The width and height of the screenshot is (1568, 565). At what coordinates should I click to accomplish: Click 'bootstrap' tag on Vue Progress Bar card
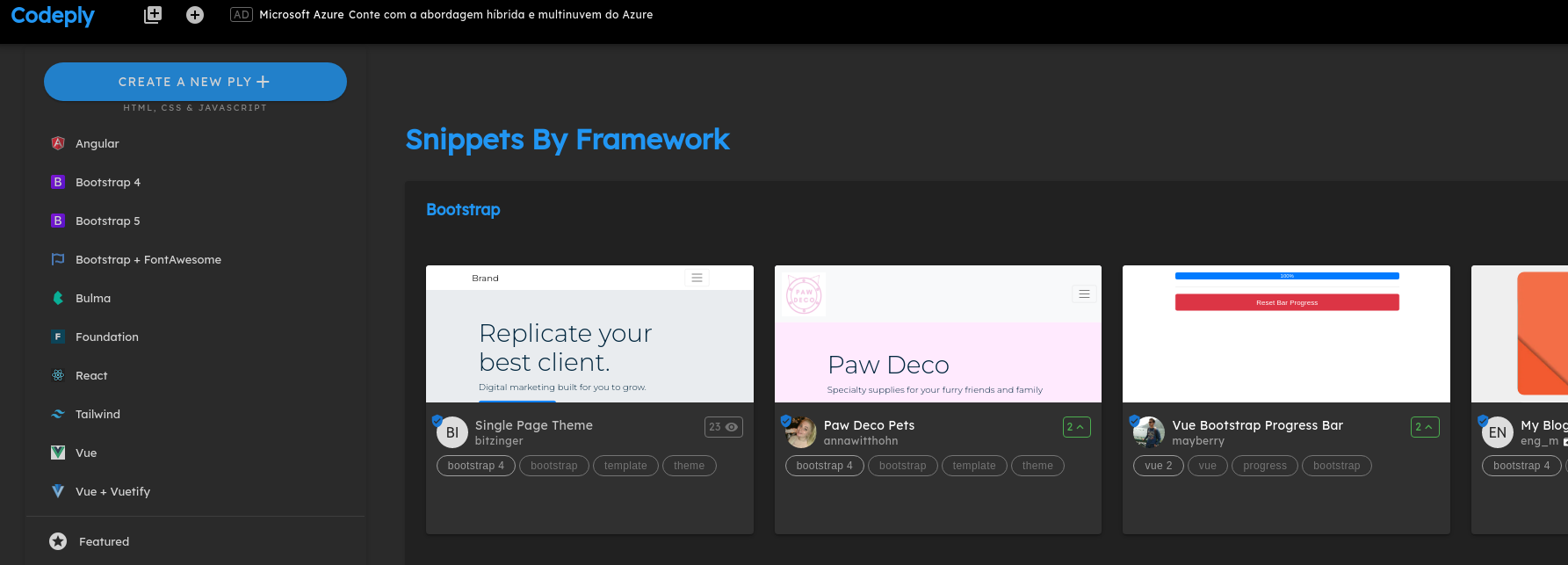pyautogui.click(x=1337, y=466)
